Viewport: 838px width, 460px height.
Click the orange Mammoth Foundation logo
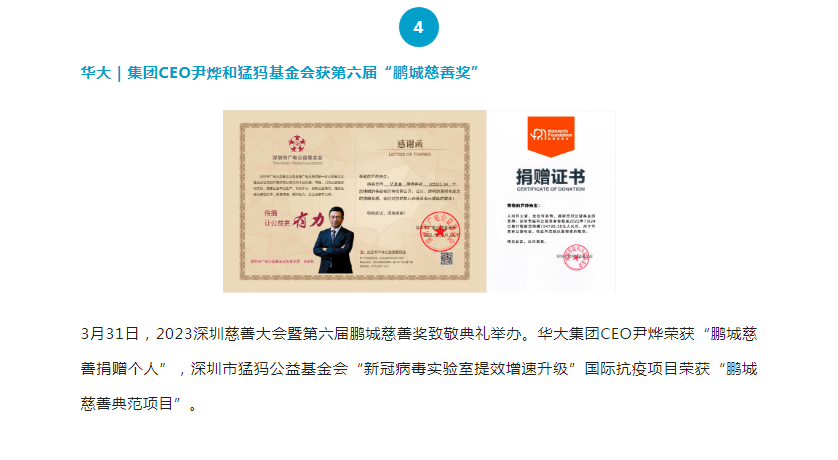pyautogui.click(x=550, y=136)
